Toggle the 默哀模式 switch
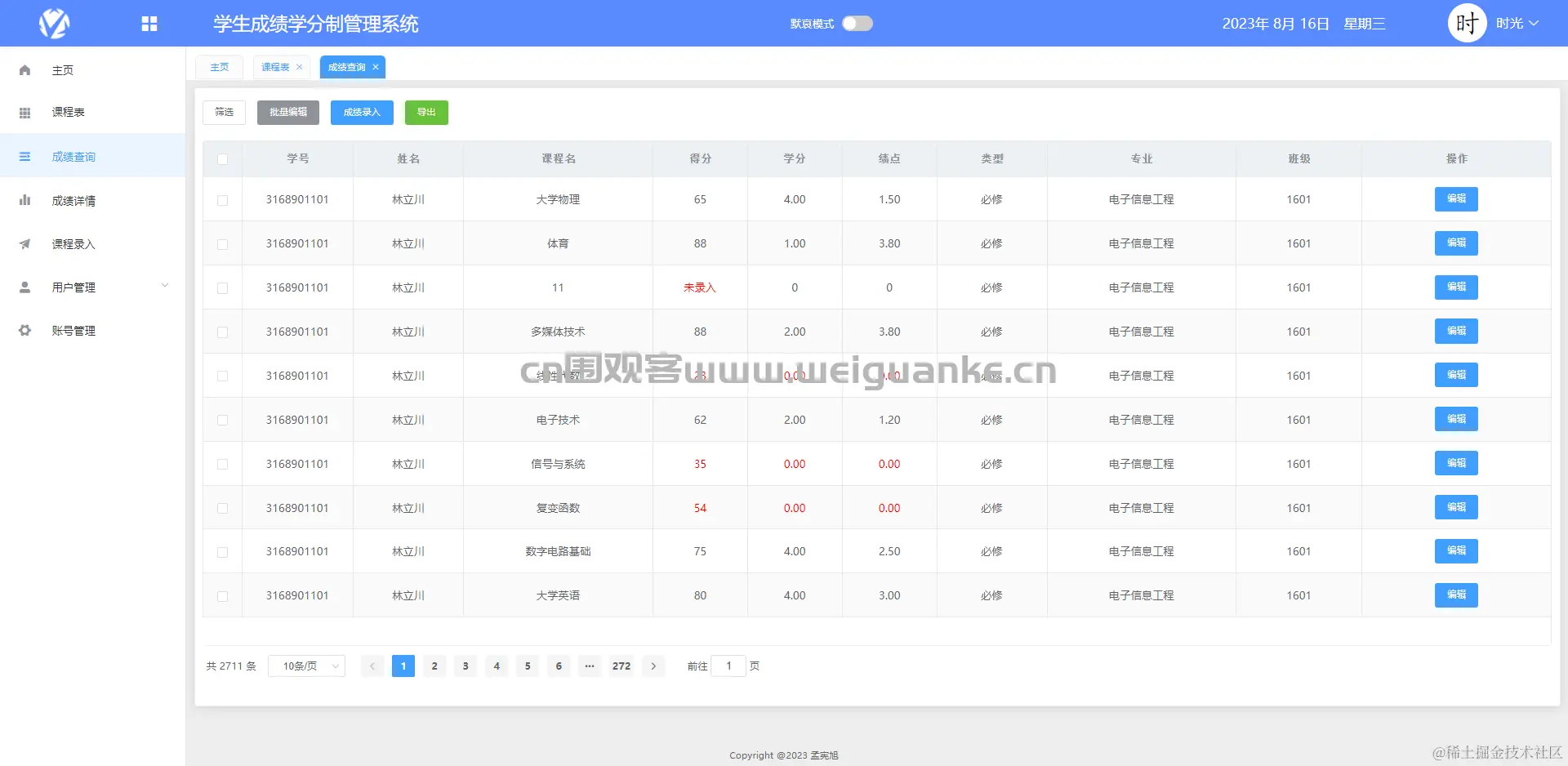1568x766 pixels. coord(857,24)
